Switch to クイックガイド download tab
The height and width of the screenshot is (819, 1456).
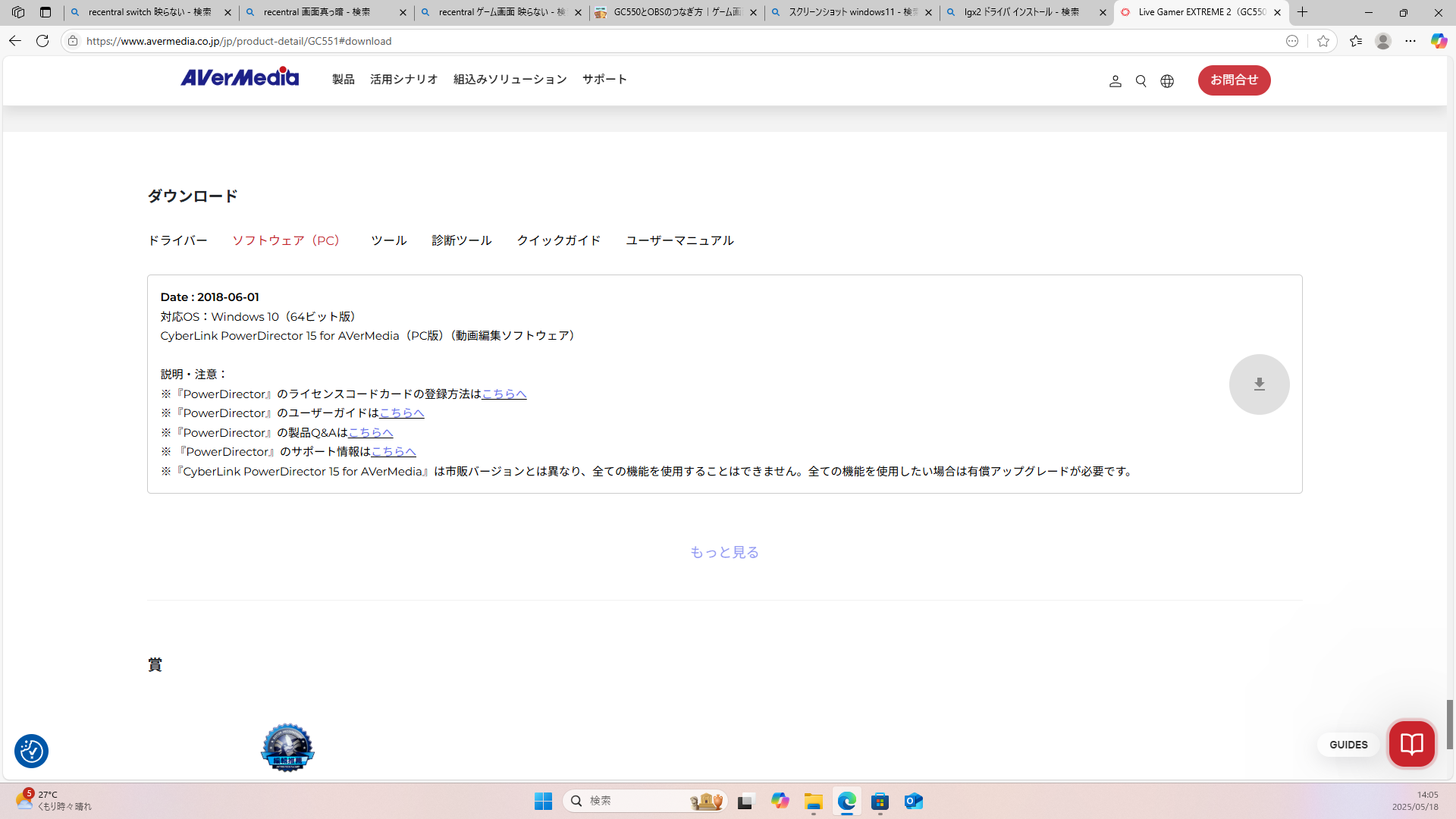pyautogui.click(x=559, y=240)
